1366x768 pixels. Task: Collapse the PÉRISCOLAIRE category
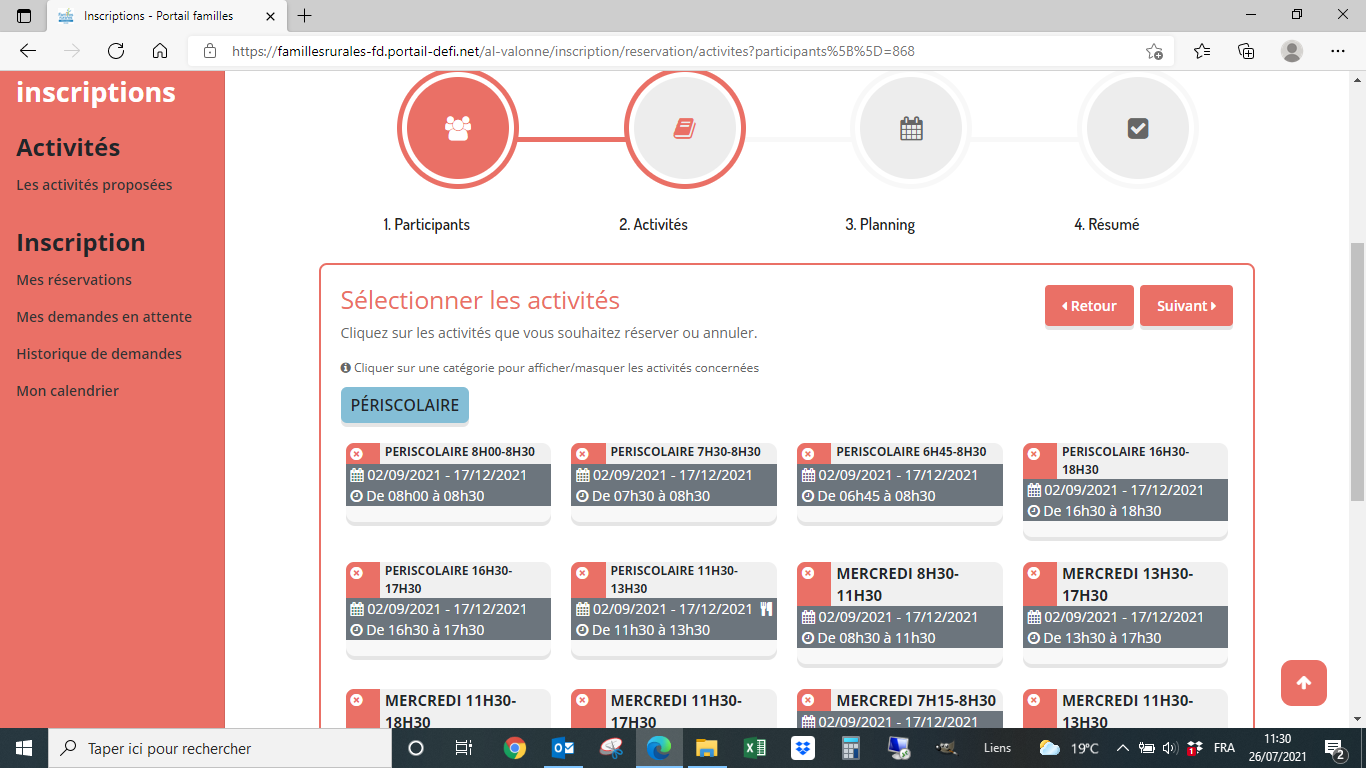[404, 405]
